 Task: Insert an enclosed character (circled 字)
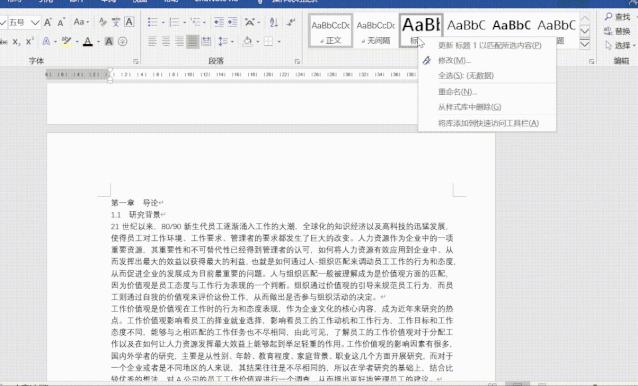122,41
